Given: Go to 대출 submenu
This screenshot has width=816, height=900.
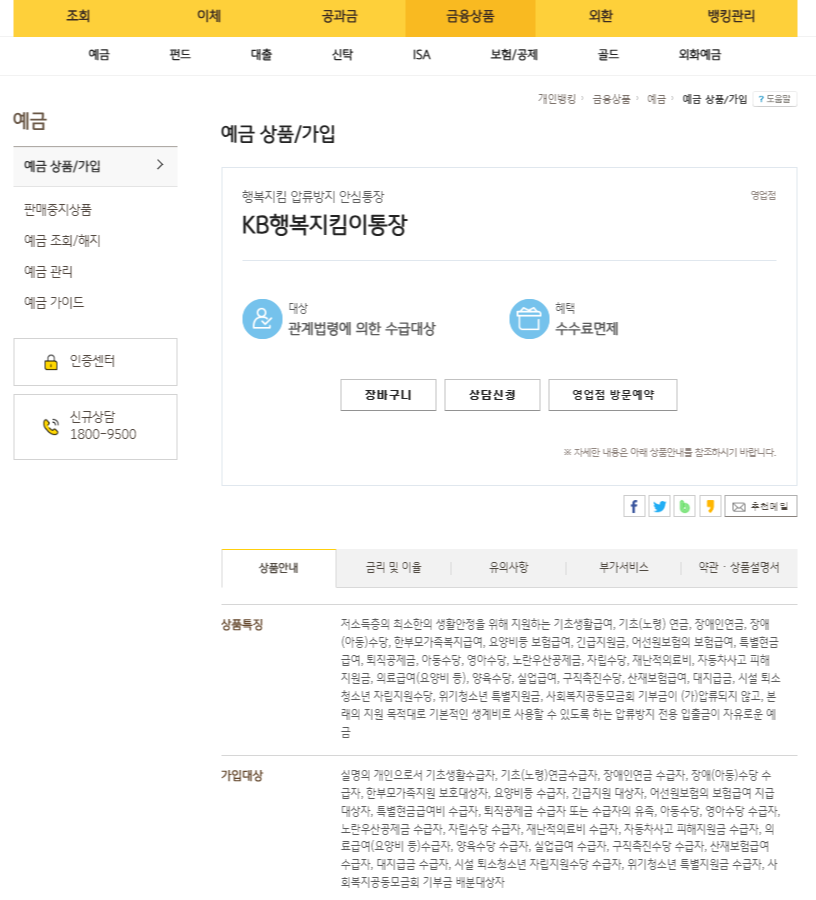Looking at the screenshot, I should click(261, 55).
